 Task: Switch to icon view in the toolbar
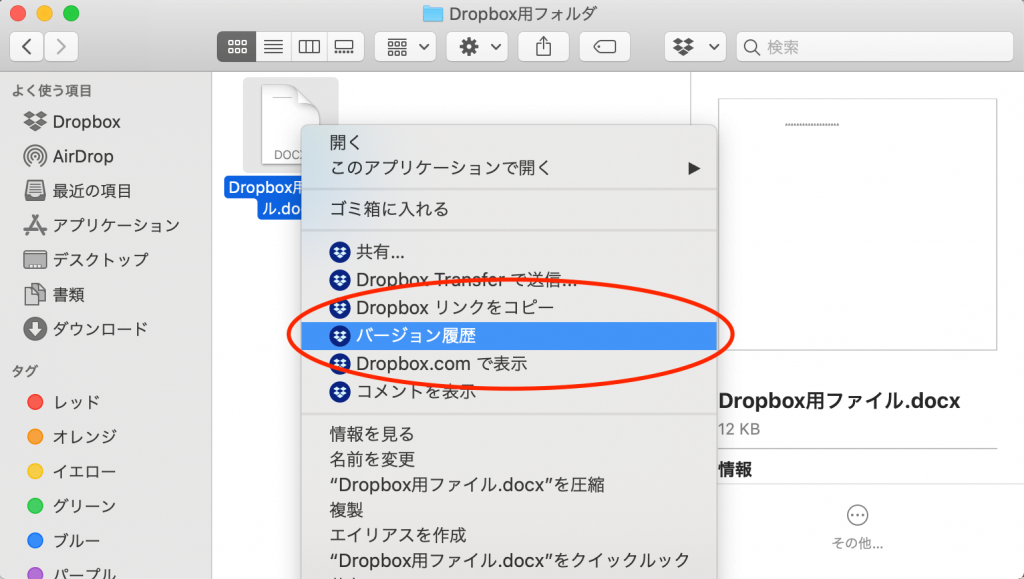pyautogui.click(x=236, y=47)
